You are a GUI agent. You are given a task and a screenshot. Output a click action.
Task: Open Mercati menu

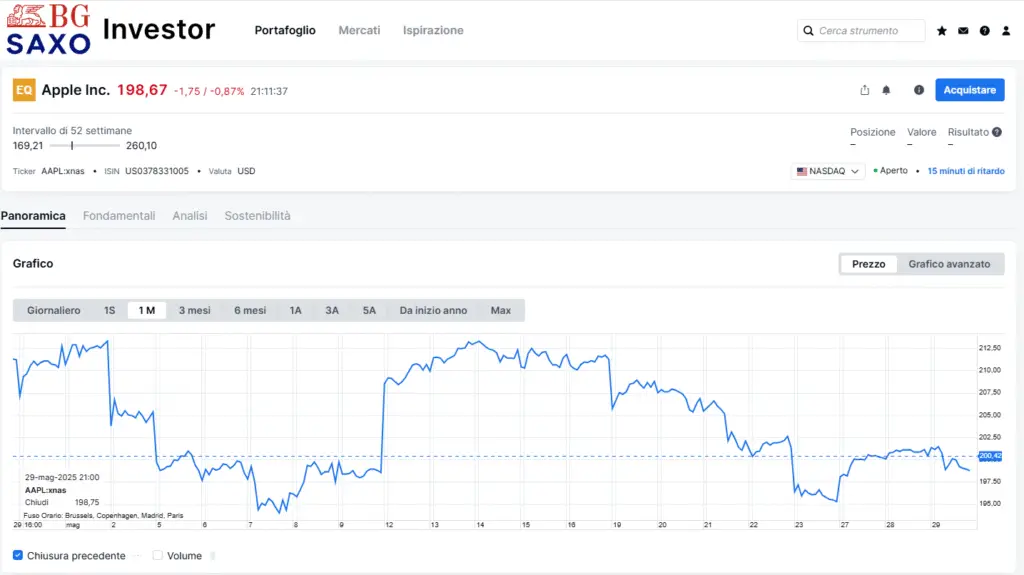point(359,30)
